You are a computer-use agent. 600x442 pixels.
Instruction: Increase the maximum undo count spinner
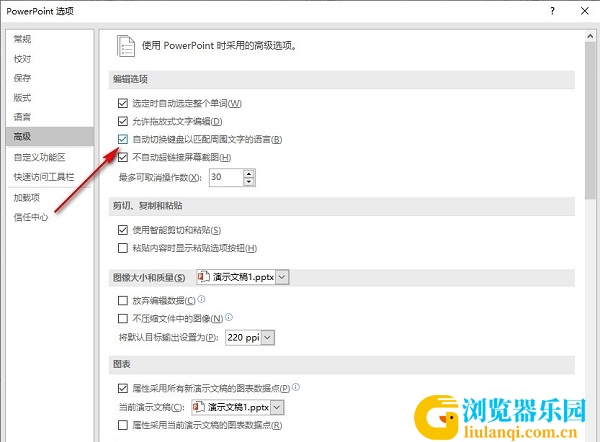[x=249, y=173]
